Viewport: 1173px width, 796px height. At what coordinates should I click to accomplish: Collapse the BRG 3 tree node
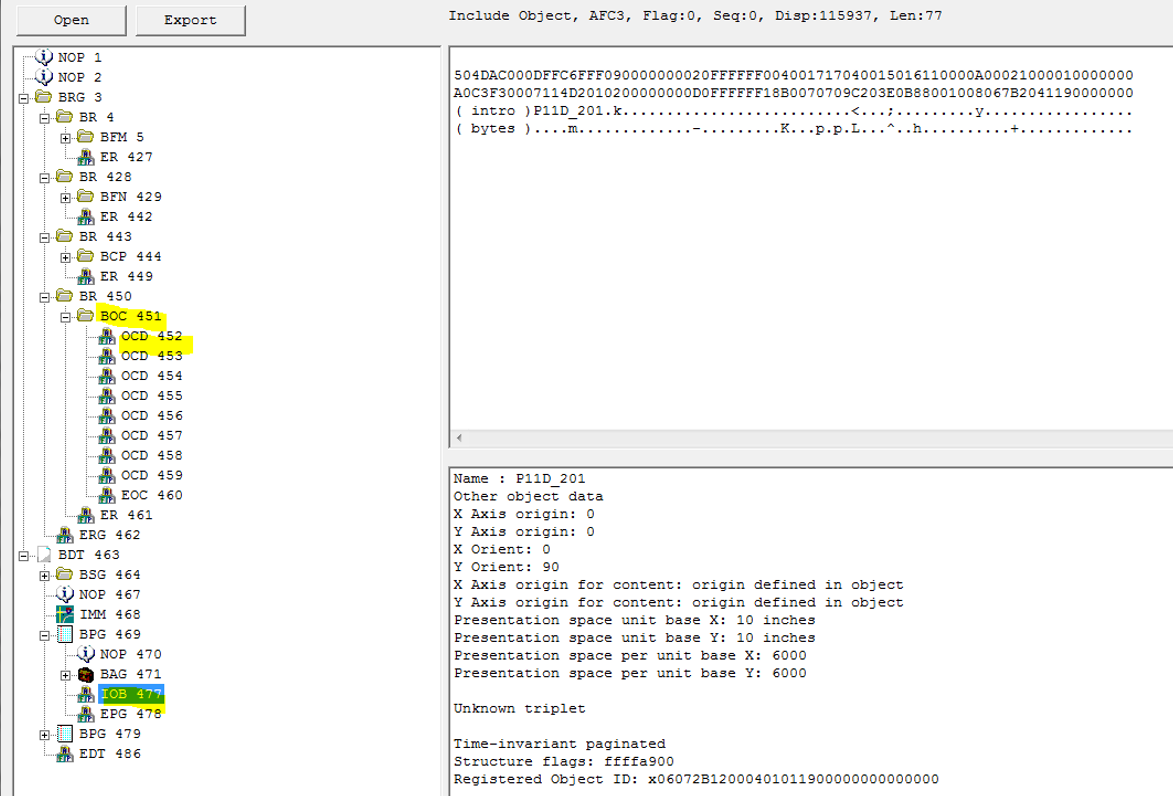[24, 98]
